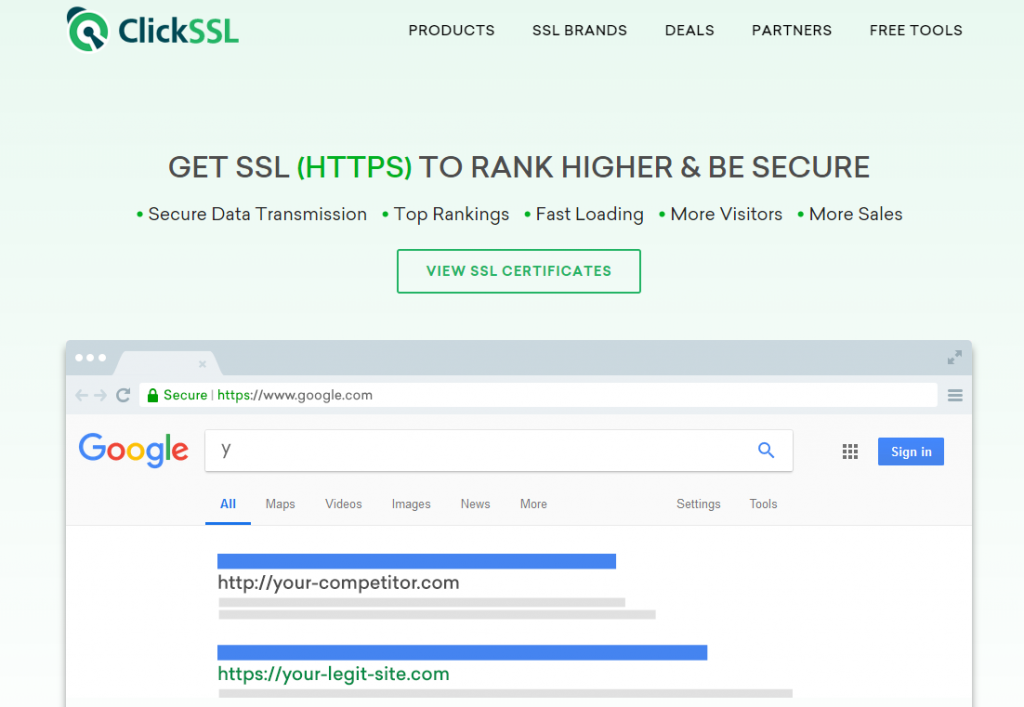1024x707 pixels.
Task: Switch to the Images search tab
Action: [411, 504]
